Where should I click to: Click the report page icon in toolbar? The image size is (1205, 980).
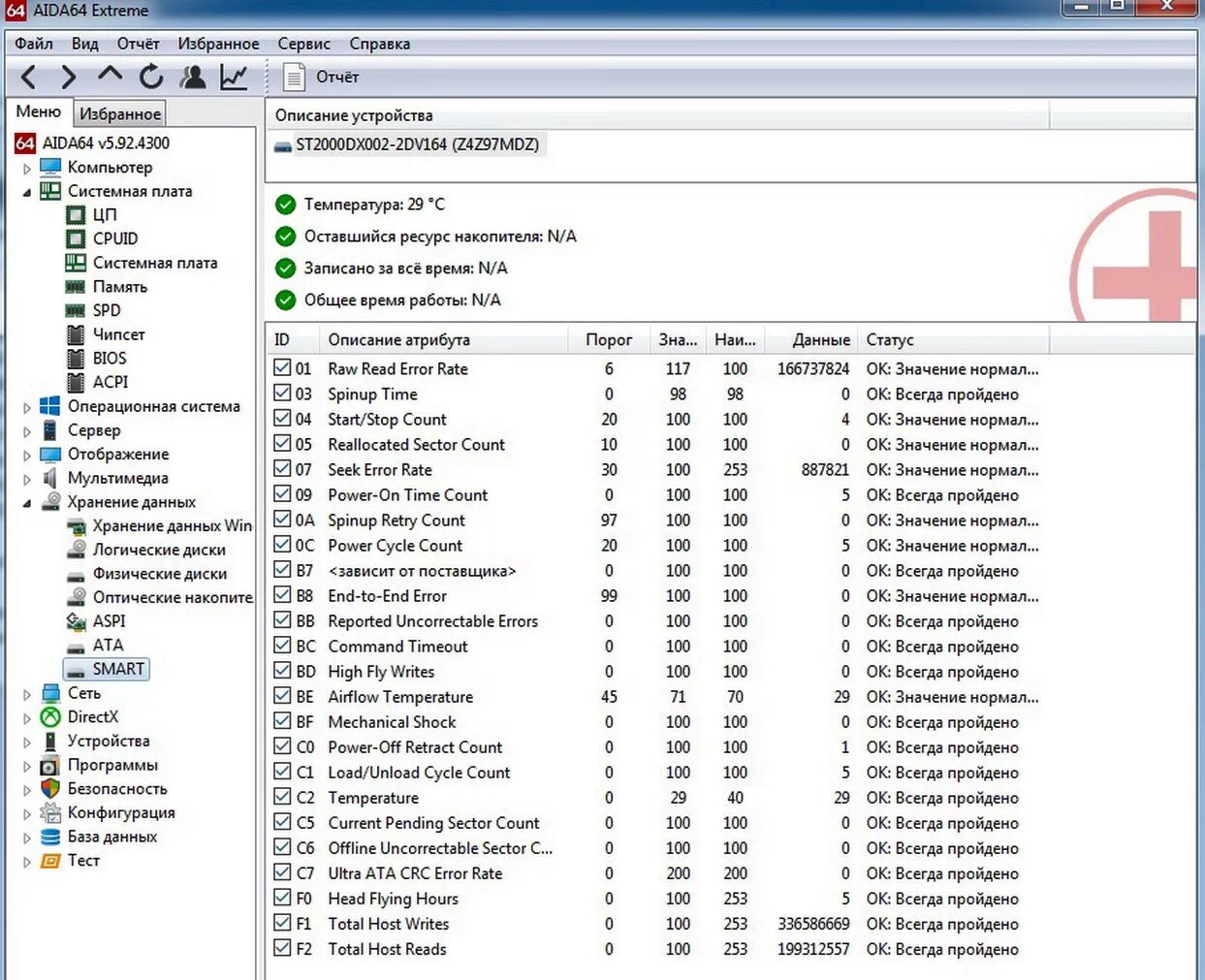293,77
